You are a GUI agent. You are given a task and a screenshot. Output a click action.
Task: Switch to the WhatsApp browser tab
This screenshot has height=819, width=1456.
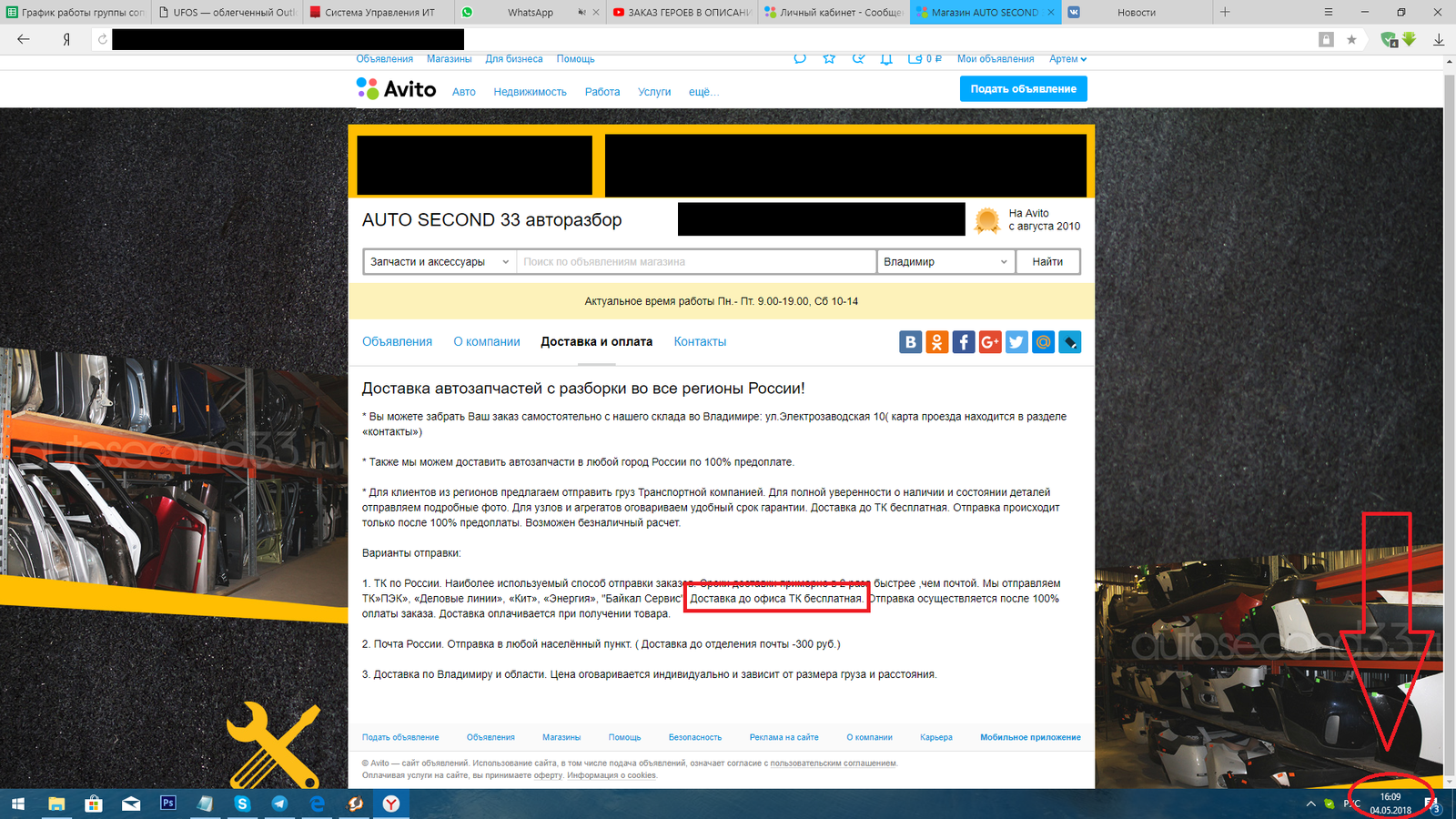click(x=530, y=12)
